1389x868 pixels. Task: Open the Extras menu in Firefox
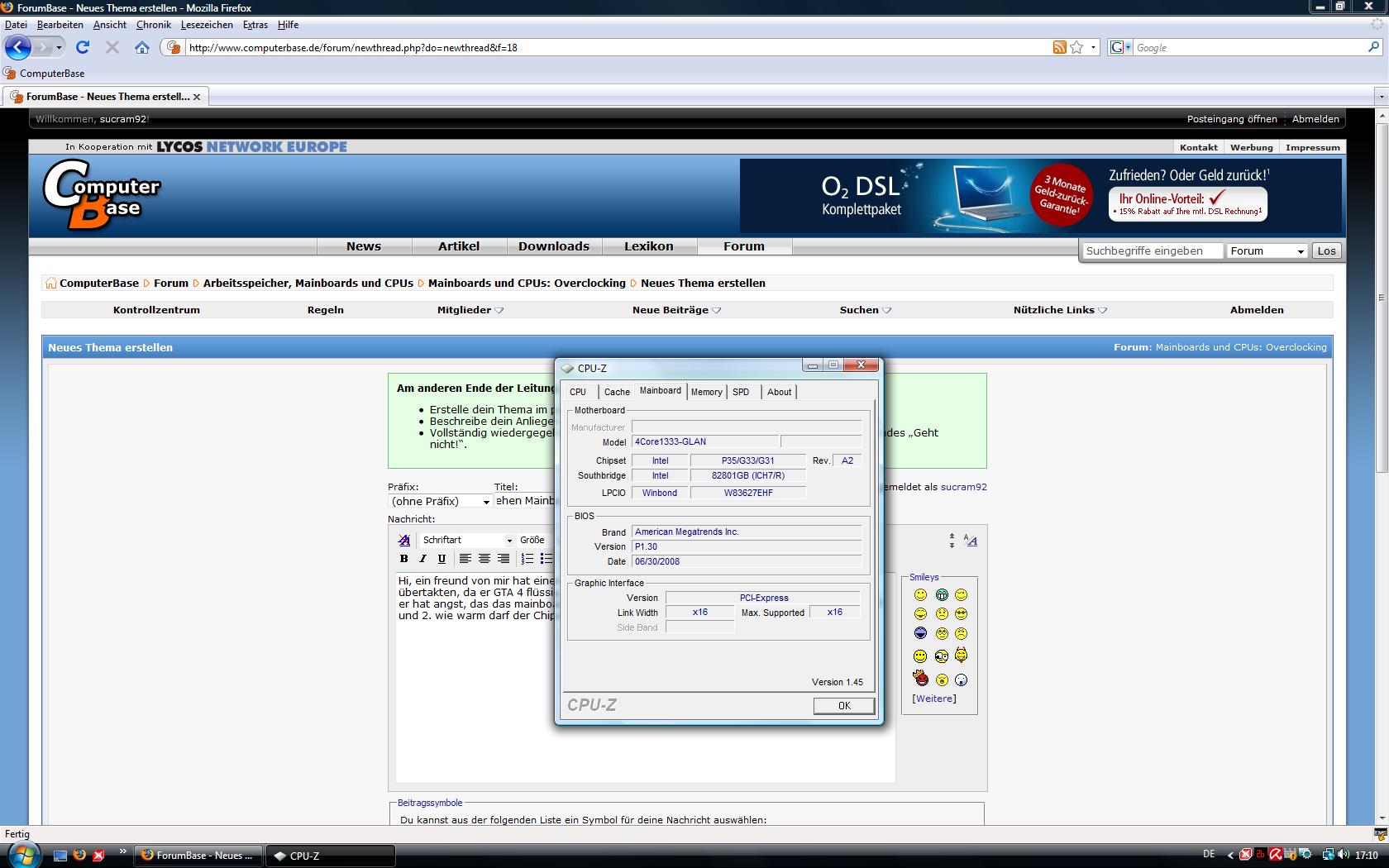(x=255, y=25)
